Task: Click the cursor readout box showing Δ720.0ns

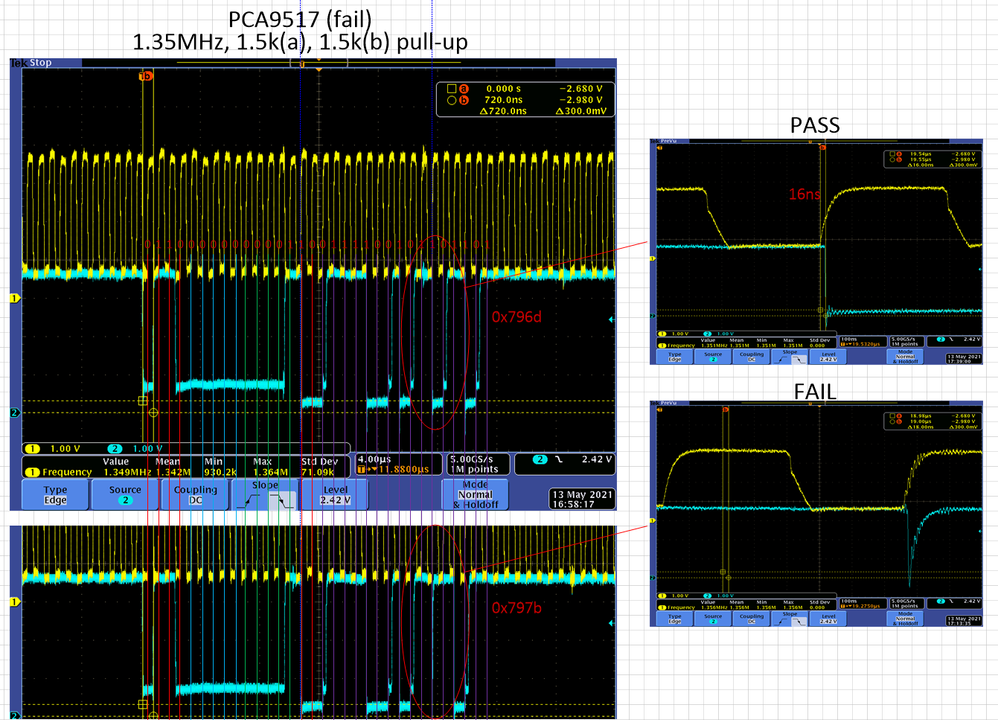Action: click(526, 99)
